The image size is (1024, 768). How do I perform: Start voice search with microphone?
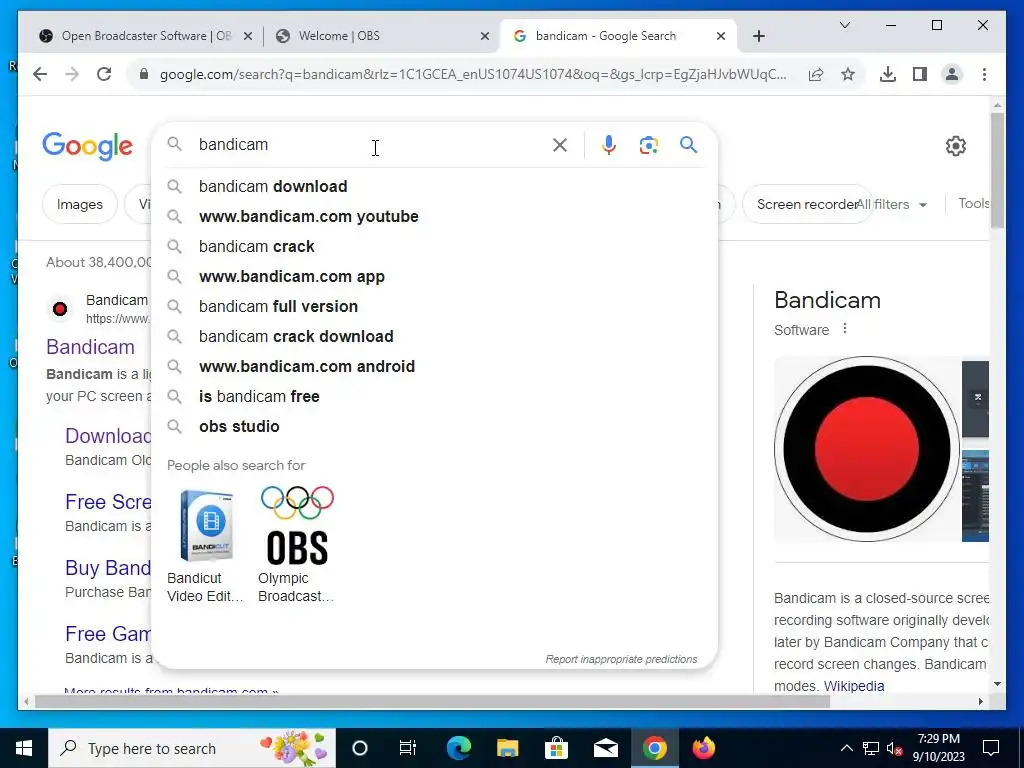(x=609, y=145)
